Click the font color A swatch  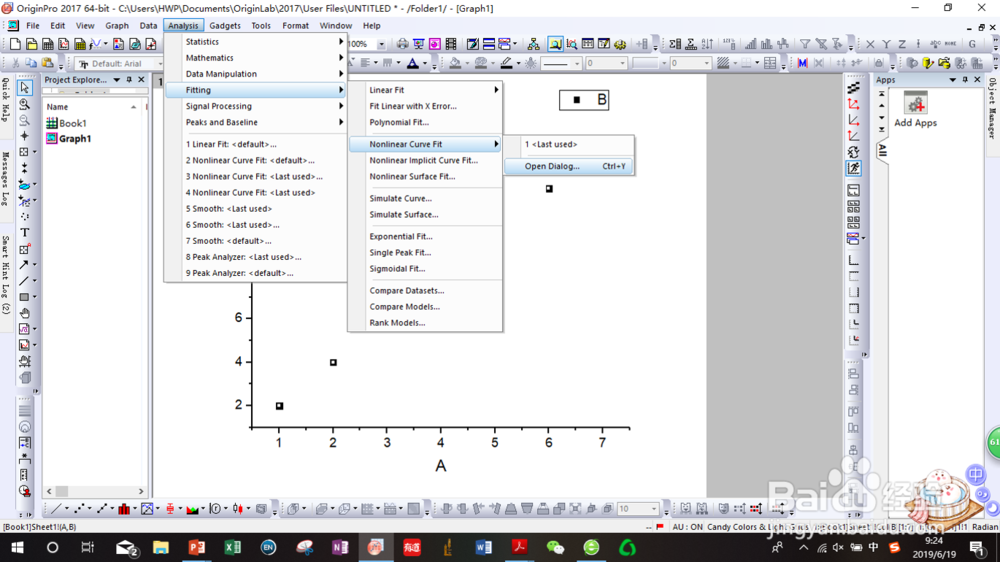(413, 63)
